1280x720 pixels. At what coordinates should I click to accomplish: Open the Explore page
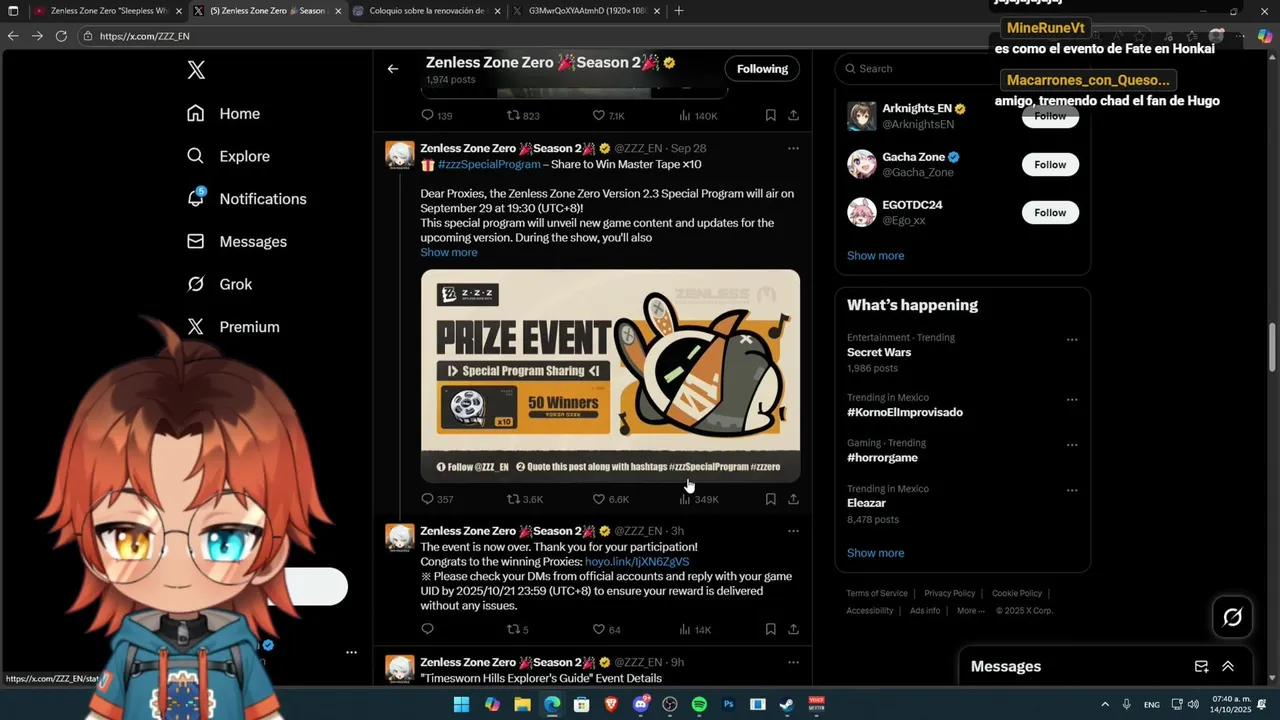pos(229,156)
